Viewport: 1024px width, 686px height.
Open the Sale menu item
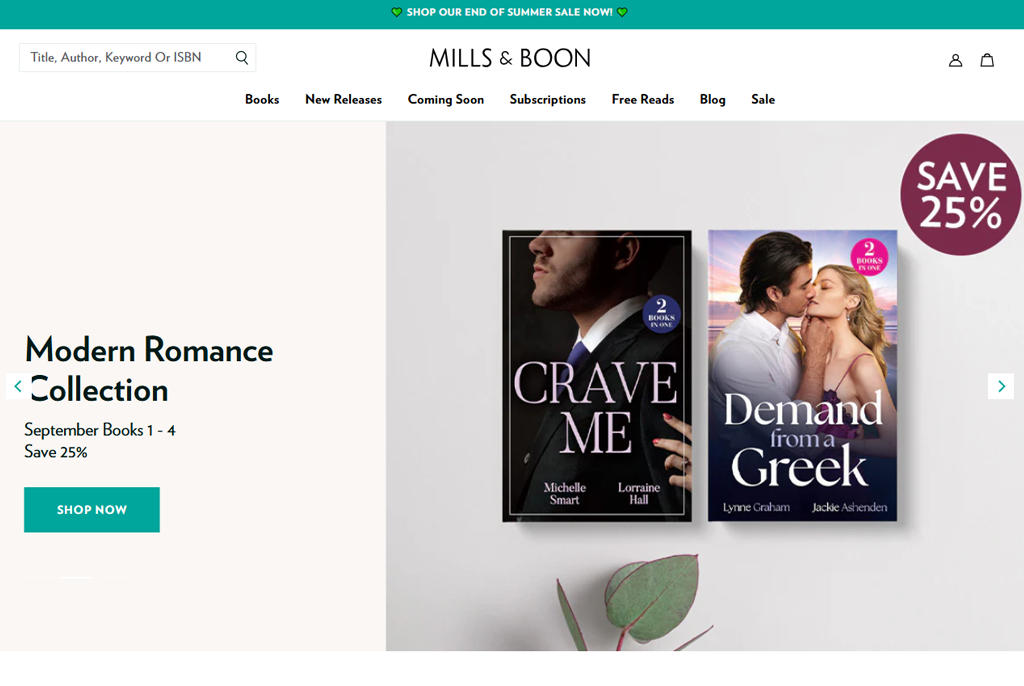click(763, 99)
